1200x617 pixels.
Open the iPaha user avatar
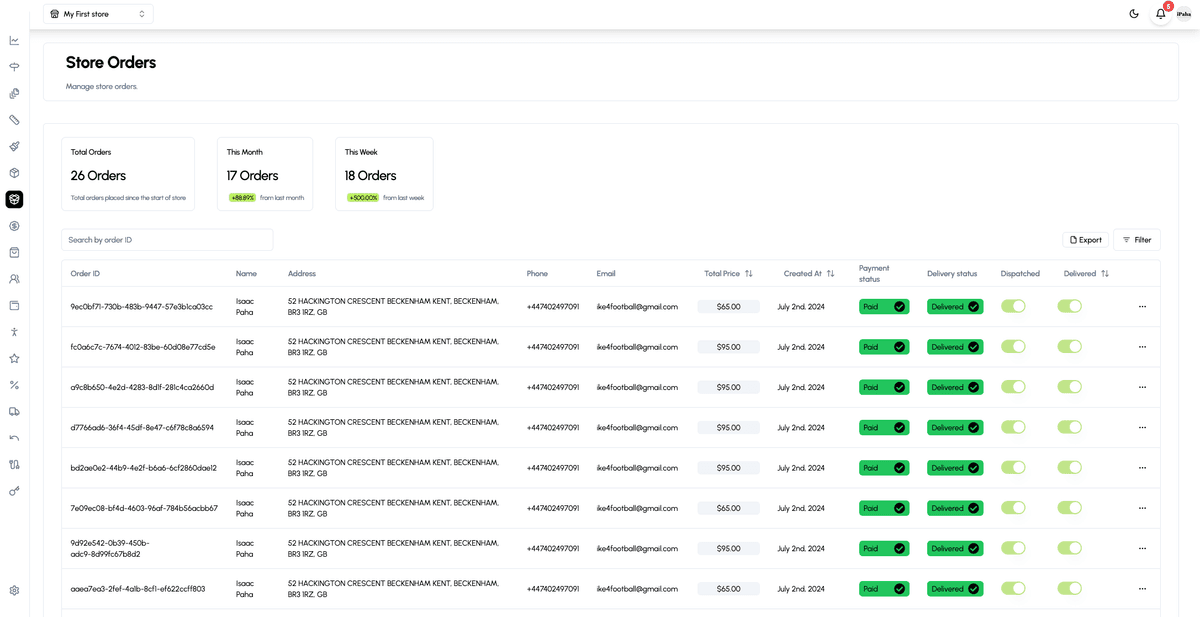coord(1184,14)
